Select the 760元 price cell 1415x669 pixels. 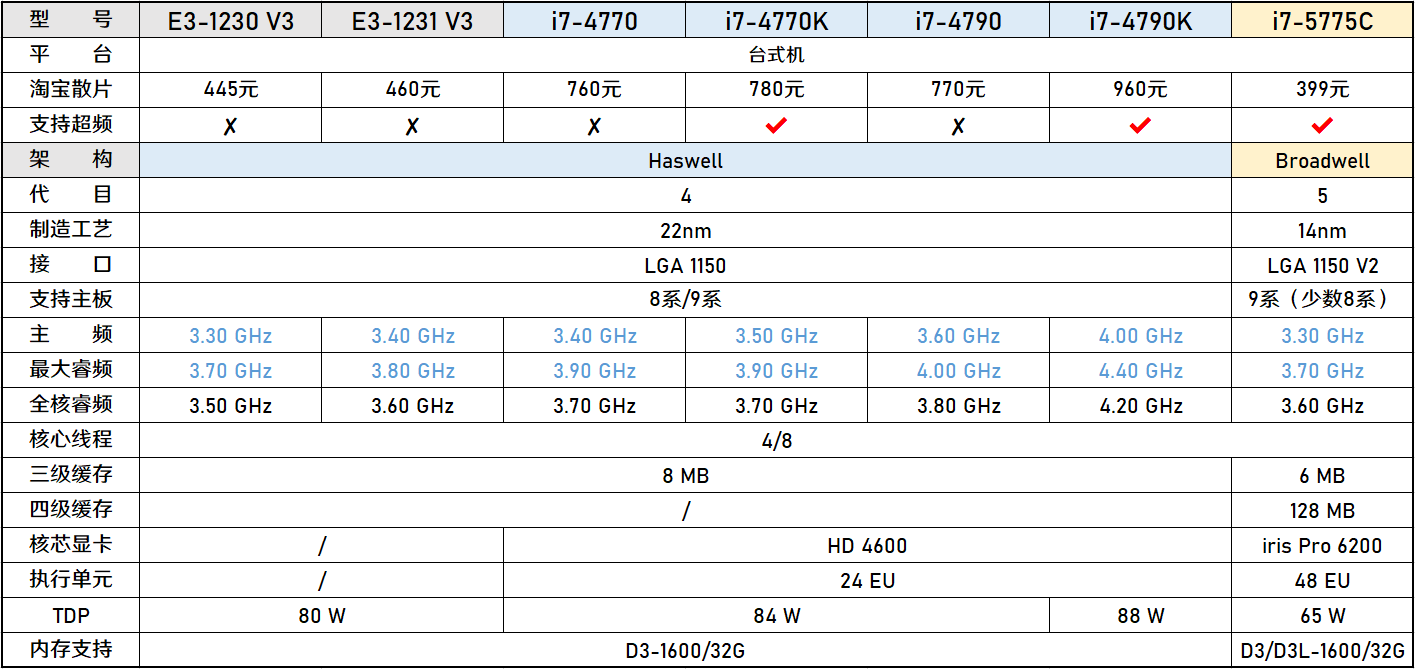[x=595, y=90]
